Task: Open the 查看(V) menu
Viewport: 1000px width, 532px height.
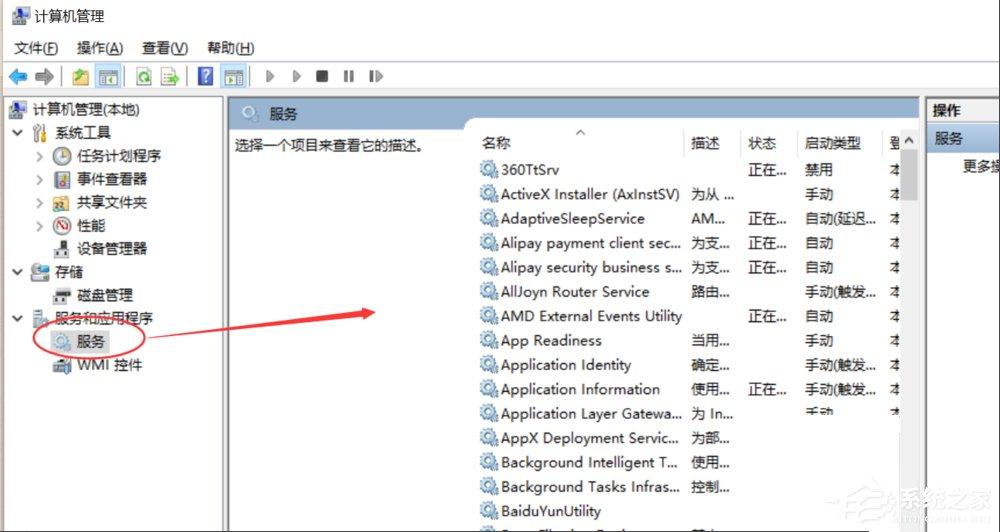Action: coord(165,48)
